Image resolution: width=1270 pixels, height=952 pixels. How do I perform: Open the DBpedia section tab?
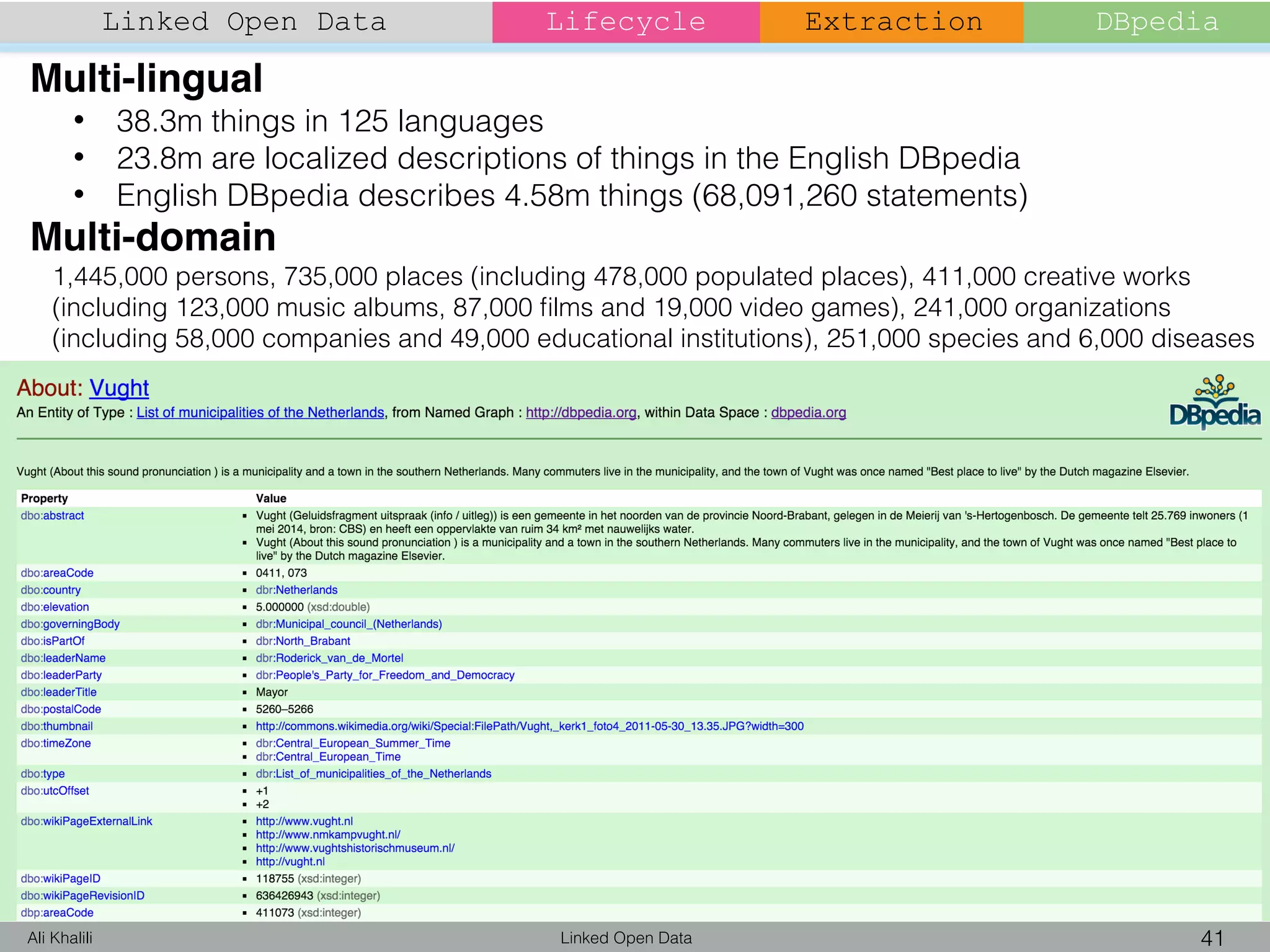1147,22
